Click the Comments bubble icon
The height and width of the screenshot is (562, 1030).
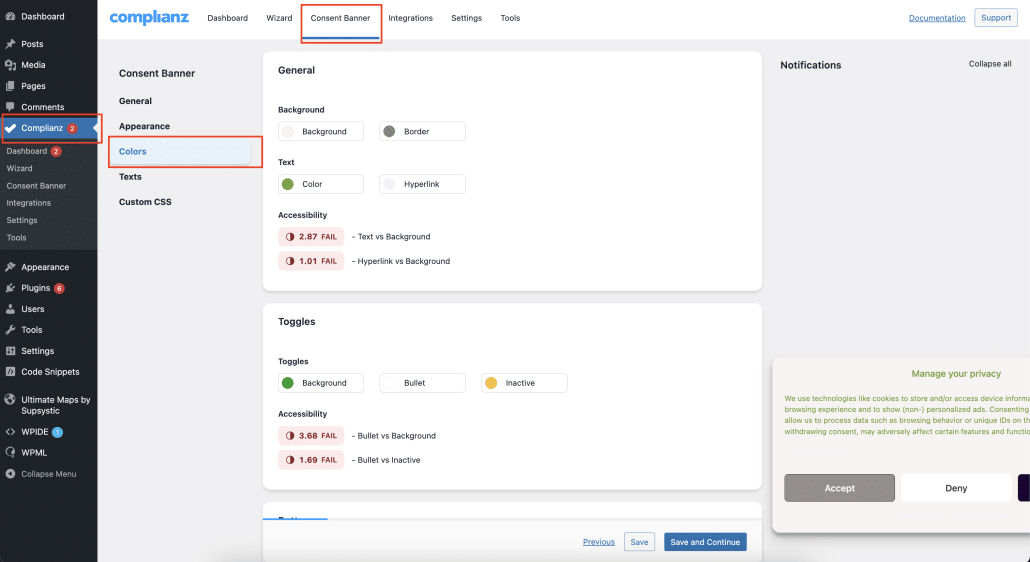tap(11, 107)
